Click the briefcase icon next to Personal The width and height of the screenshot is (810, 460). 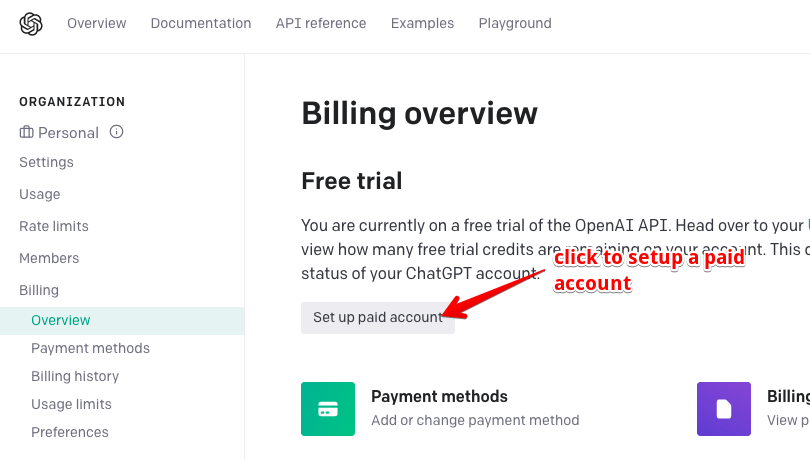26,132
